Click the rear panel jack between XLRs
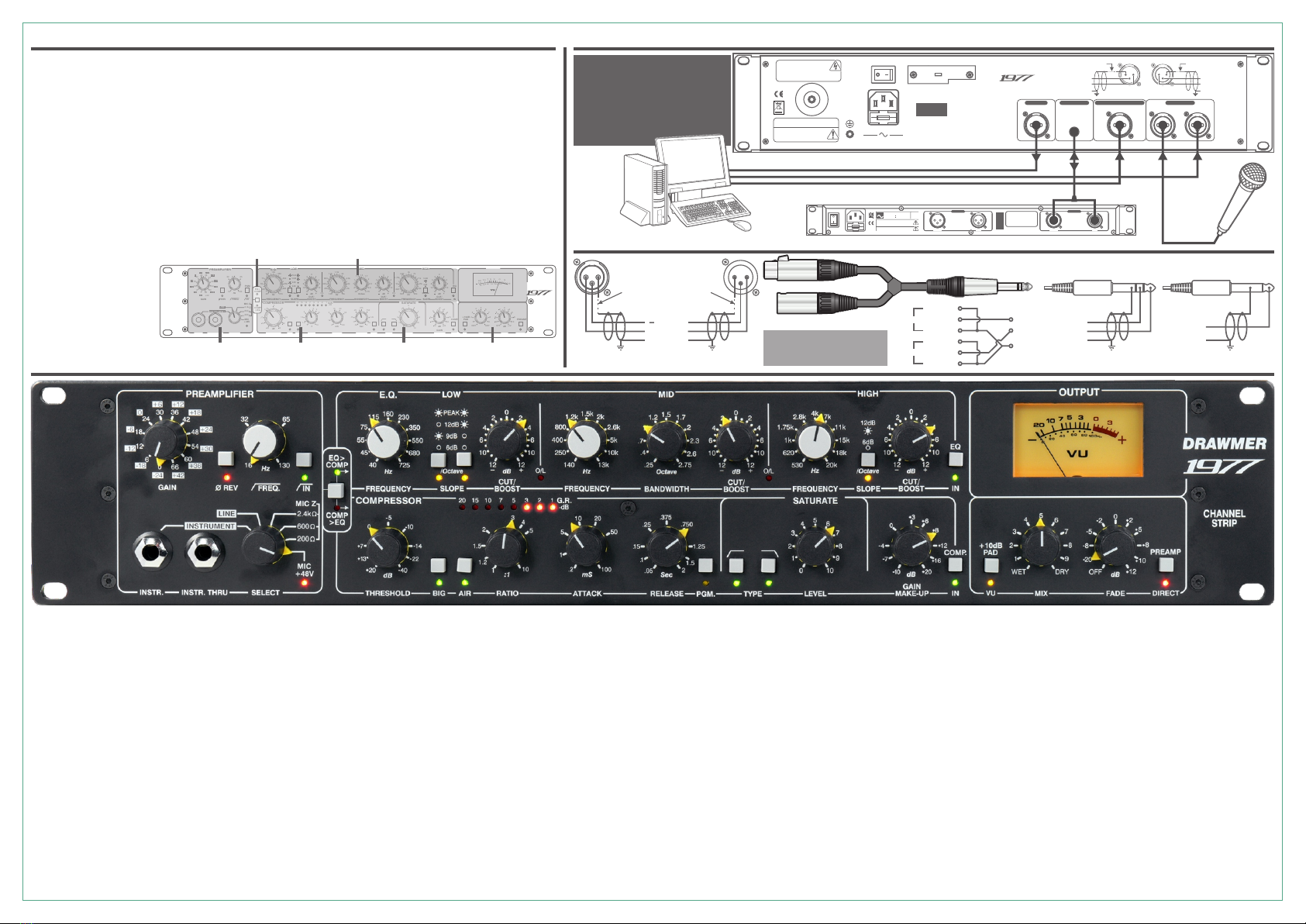 [1073, 132]
